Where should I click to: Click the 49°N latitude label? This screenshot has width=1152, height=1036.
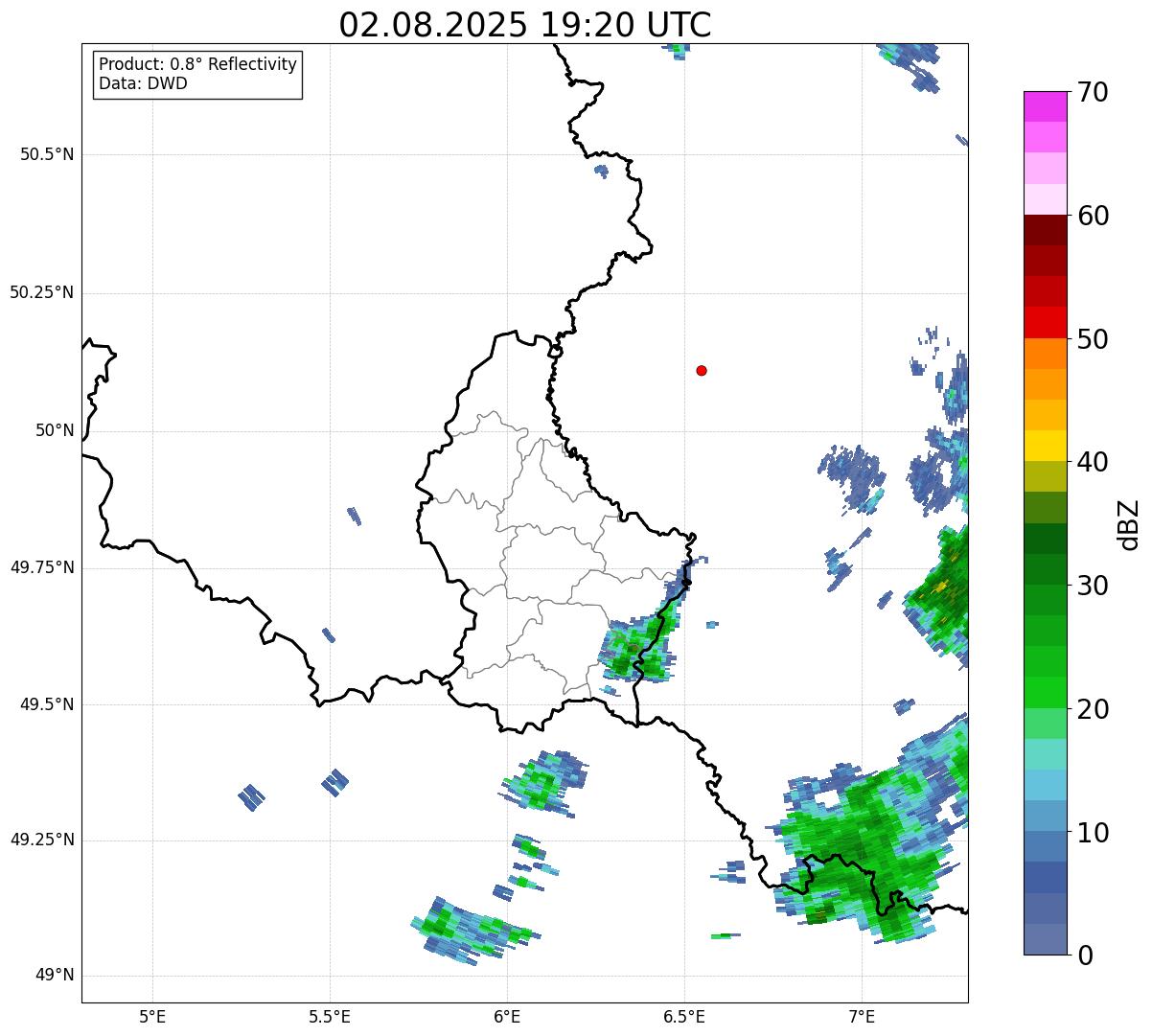pos(55,976)
